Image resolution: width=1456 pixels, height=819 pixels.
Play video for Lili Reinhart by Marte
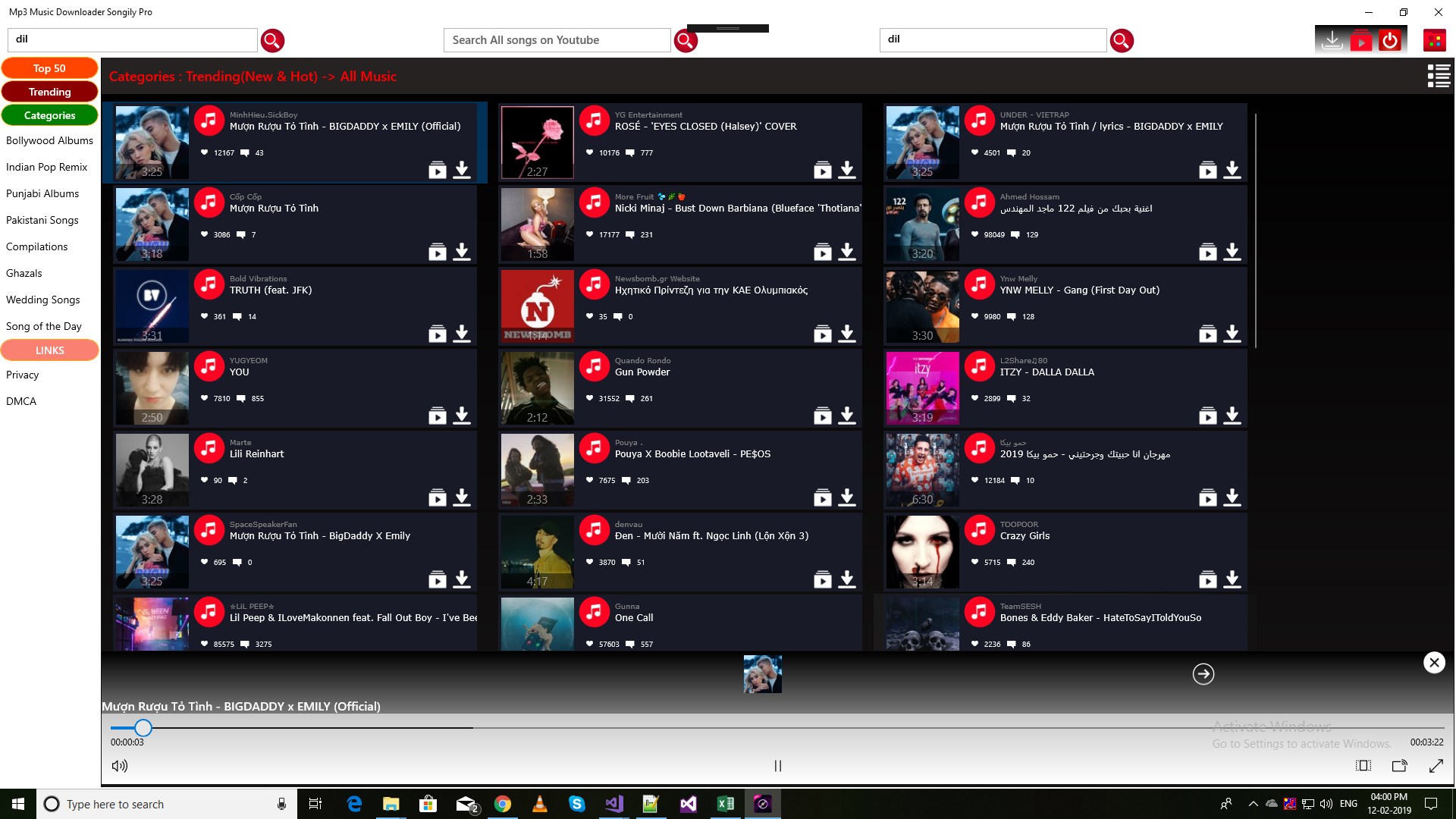tap(438, 497)
